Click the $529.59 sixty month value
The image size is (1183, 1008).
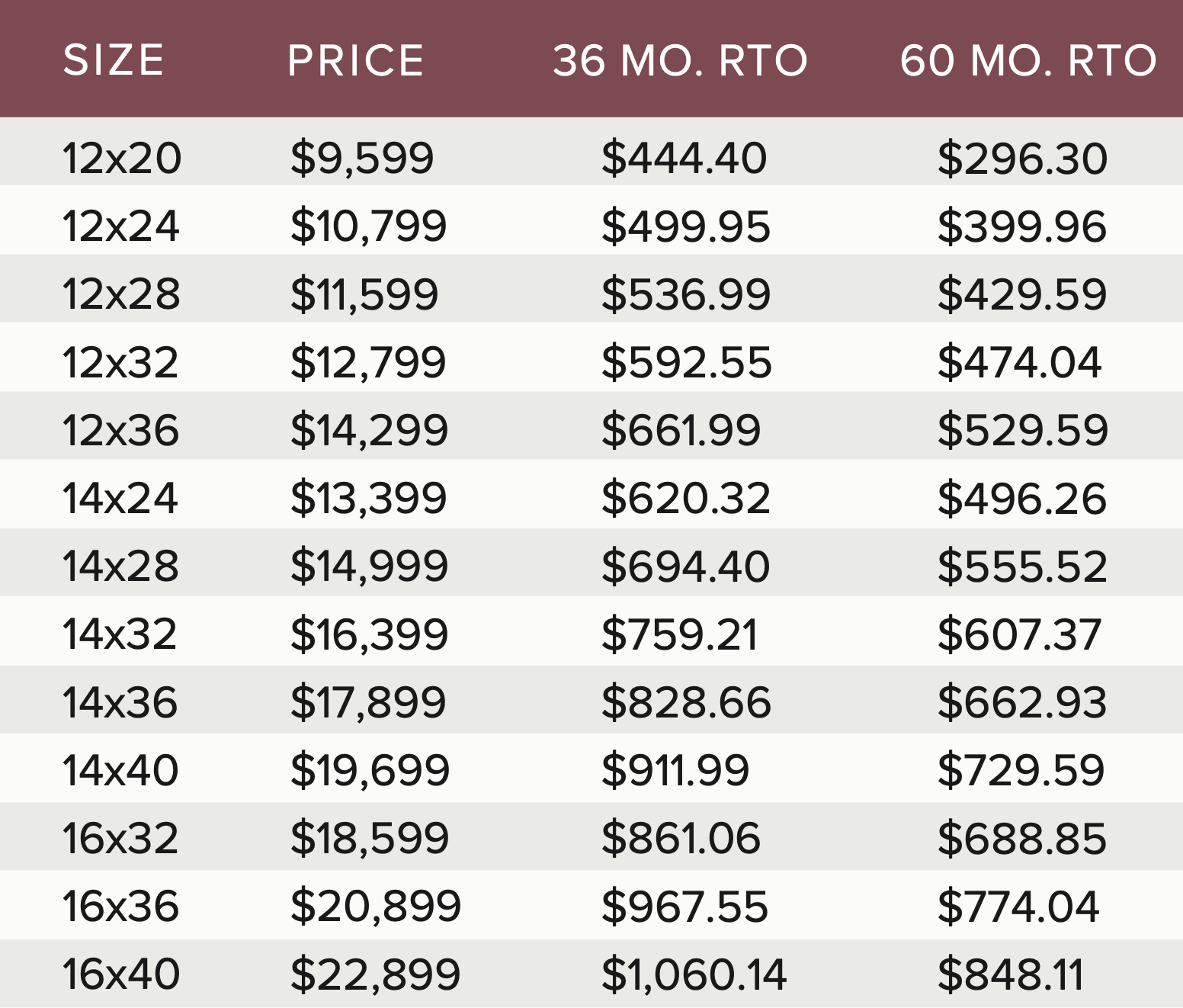point(1022,430)
